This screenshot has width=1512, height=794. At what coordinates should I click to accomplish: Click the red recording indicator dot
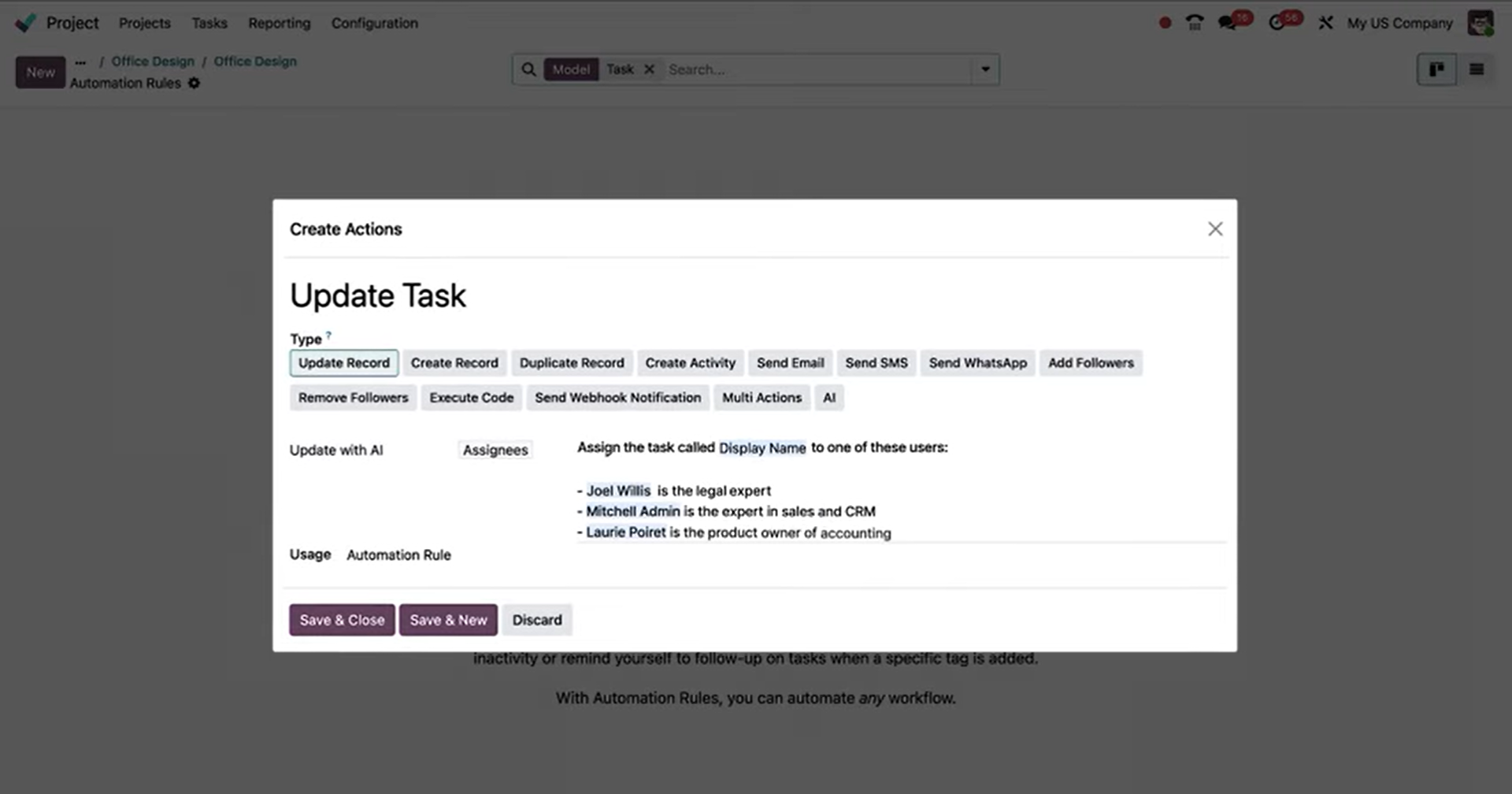point(1165,23)
